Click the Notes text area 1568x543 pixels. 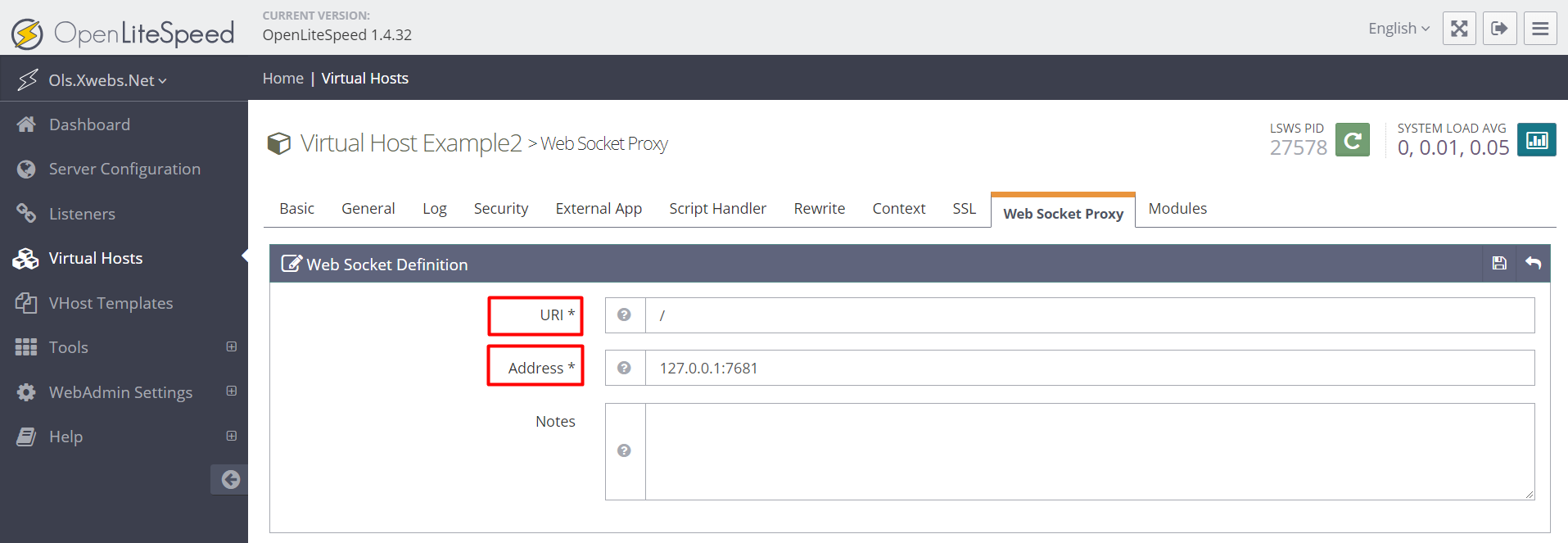click(x=1090, y=451)
